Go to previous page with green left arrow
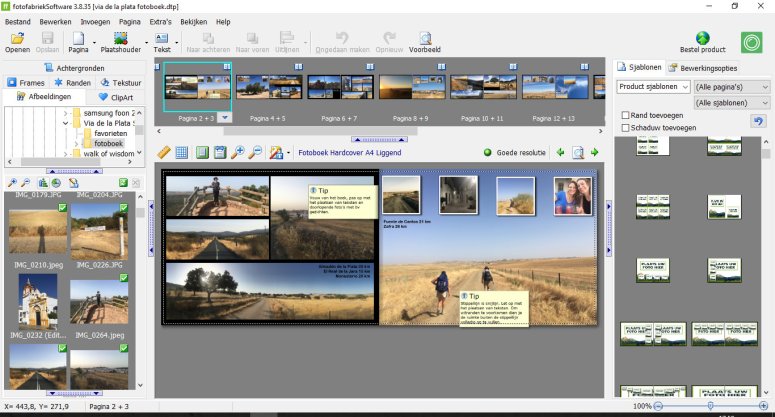The width and height of the screenshot is (775, 417). tap(560, 153)
